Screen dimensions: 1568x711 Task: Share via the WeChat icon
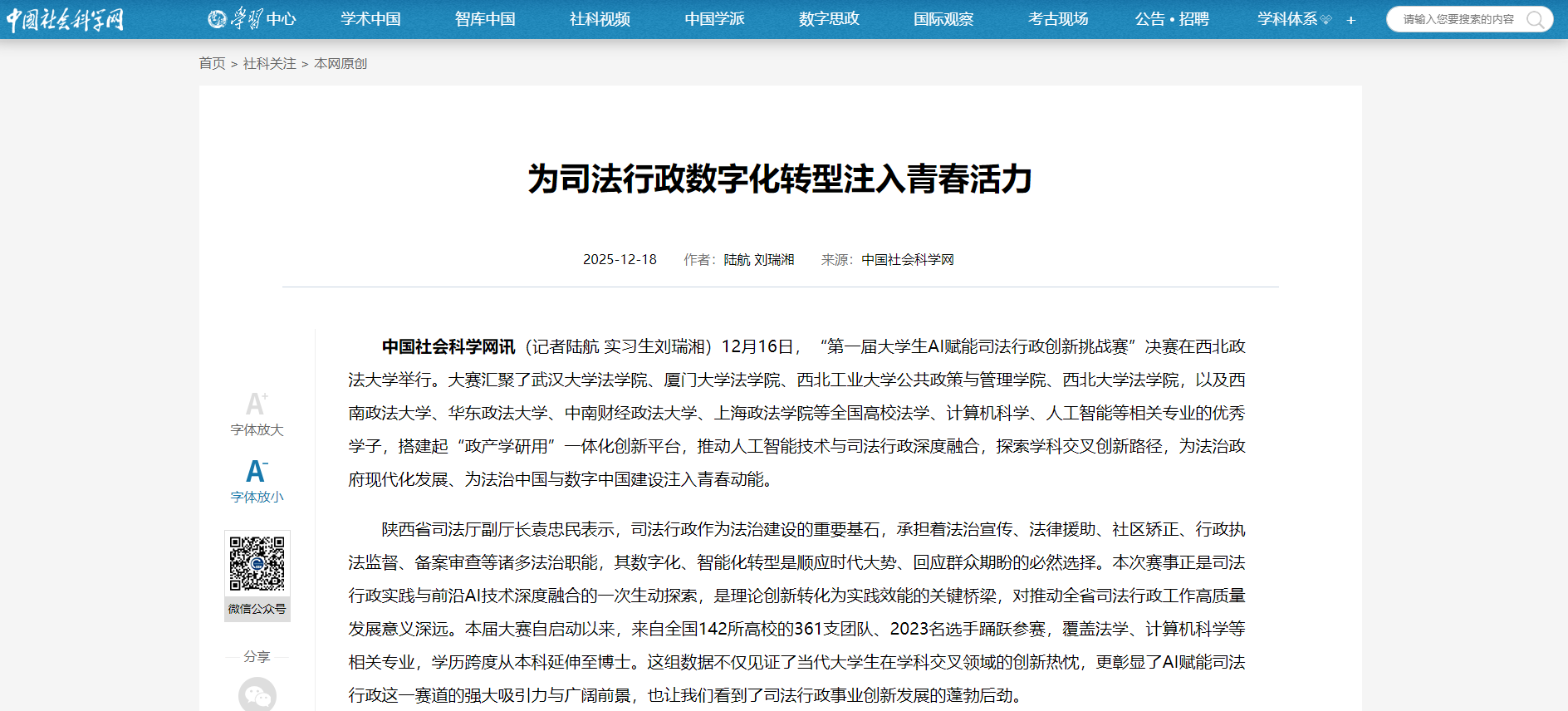click(257, 695)
